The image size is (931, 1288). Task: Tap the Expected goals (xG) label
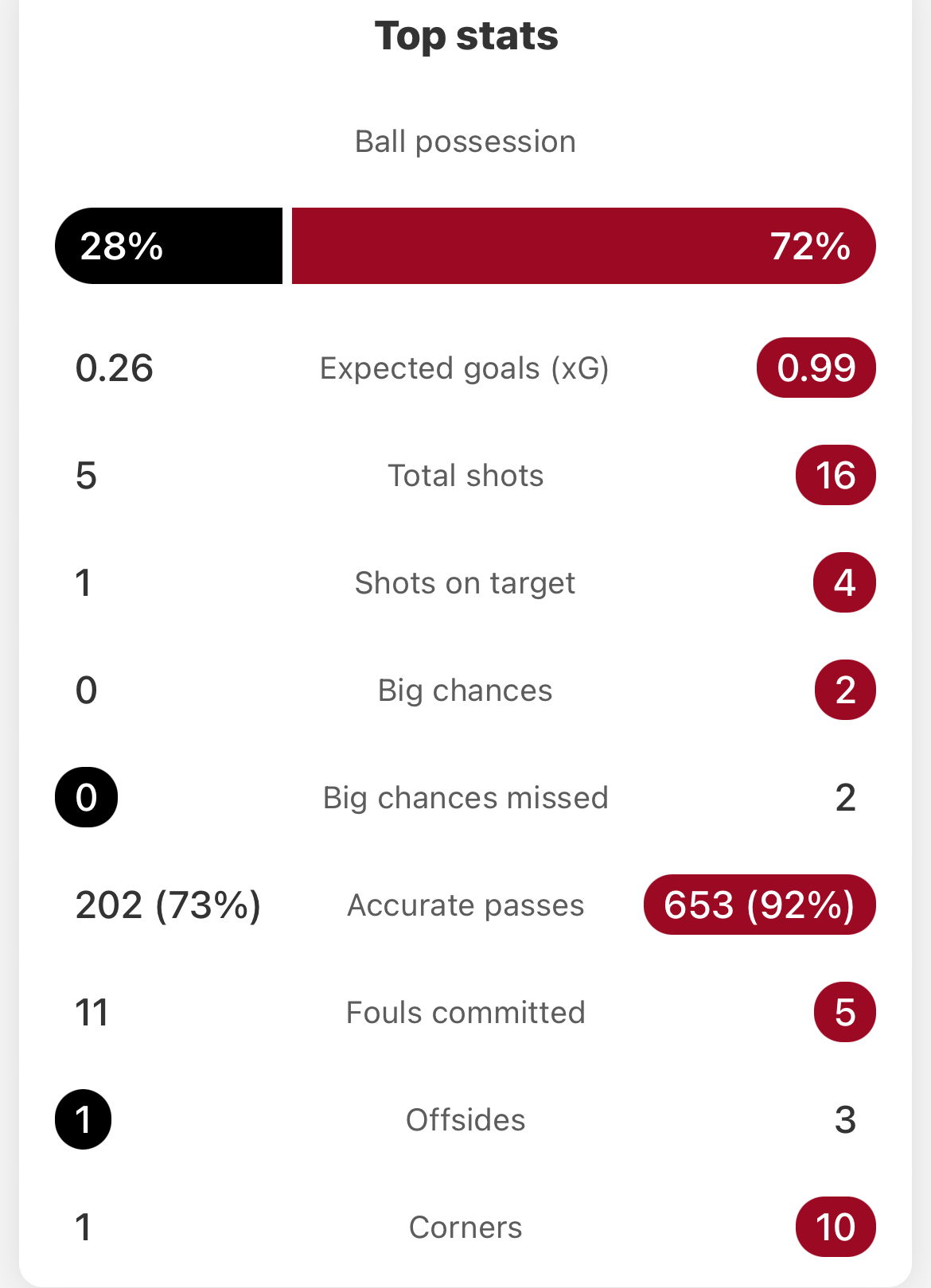465,368
